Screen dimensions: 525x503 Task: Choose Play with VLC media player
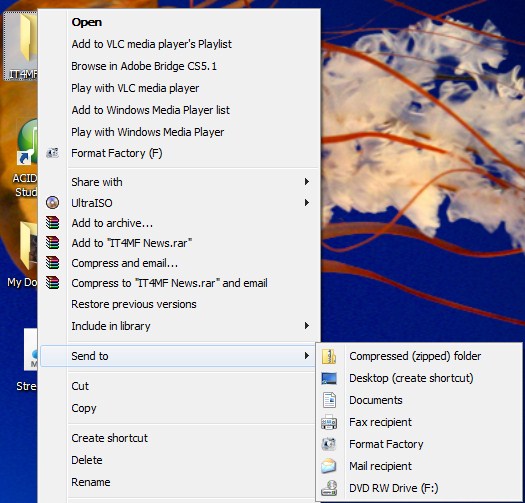pos(179,88)
